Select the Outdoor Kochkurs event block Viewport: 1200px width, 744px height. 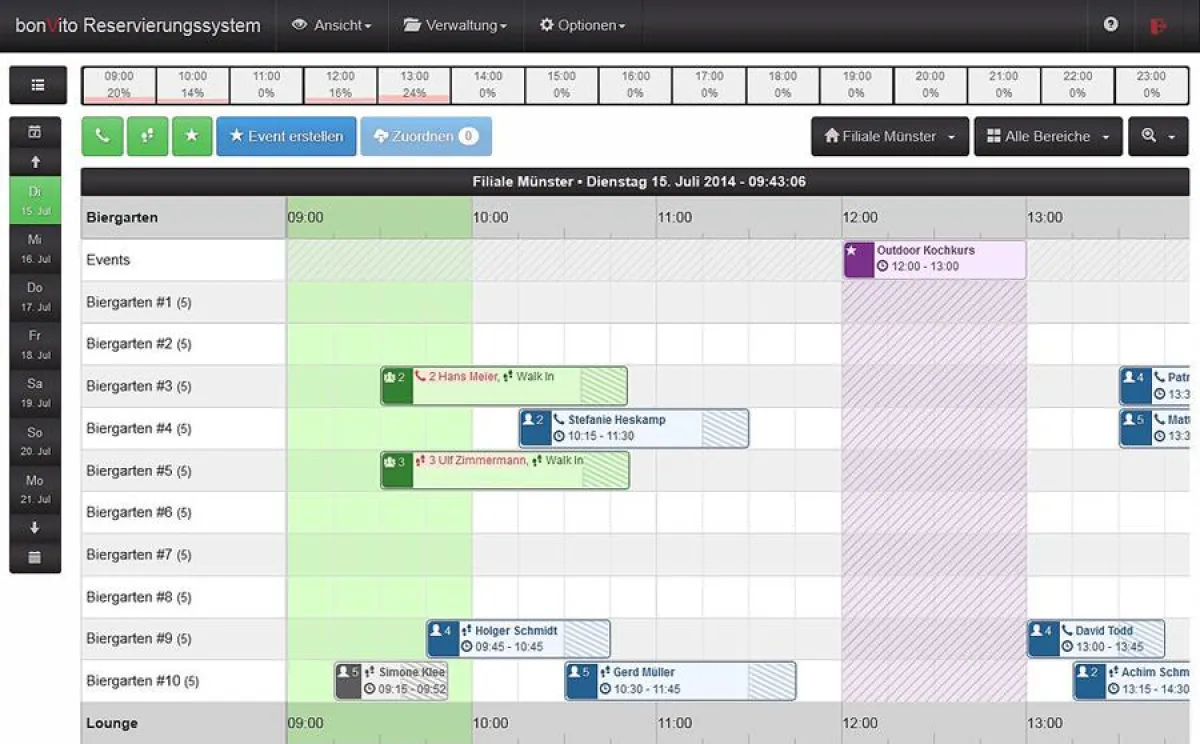pos(934,259)
